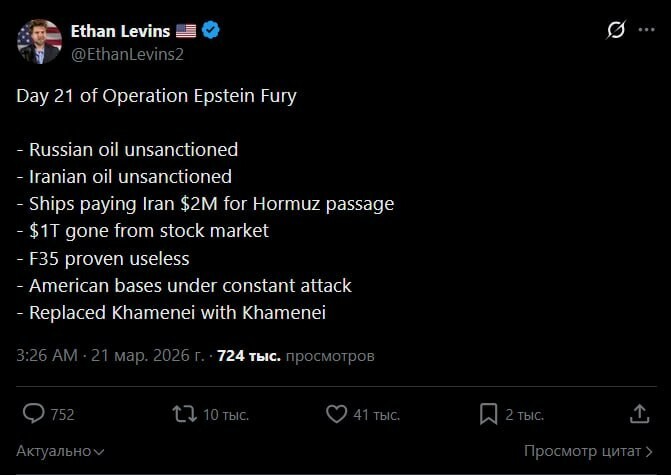Image resolution: width=671 pixels, height=475 pixels.
Task: Click the US flag emoji beside name
Action: coord(186,30)
